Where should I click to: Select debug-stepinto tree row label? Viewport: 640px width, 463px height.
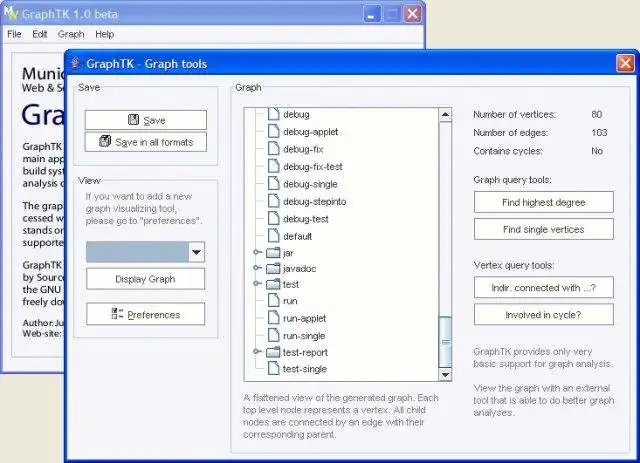(315, 201)
